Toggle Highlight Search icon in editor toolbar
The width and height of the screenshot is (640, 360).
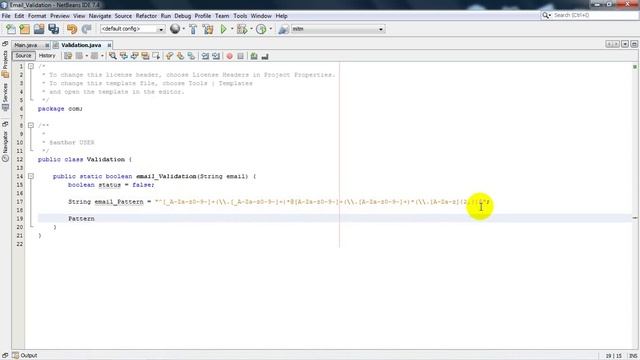pyautogui.click(x=145, y=56)
